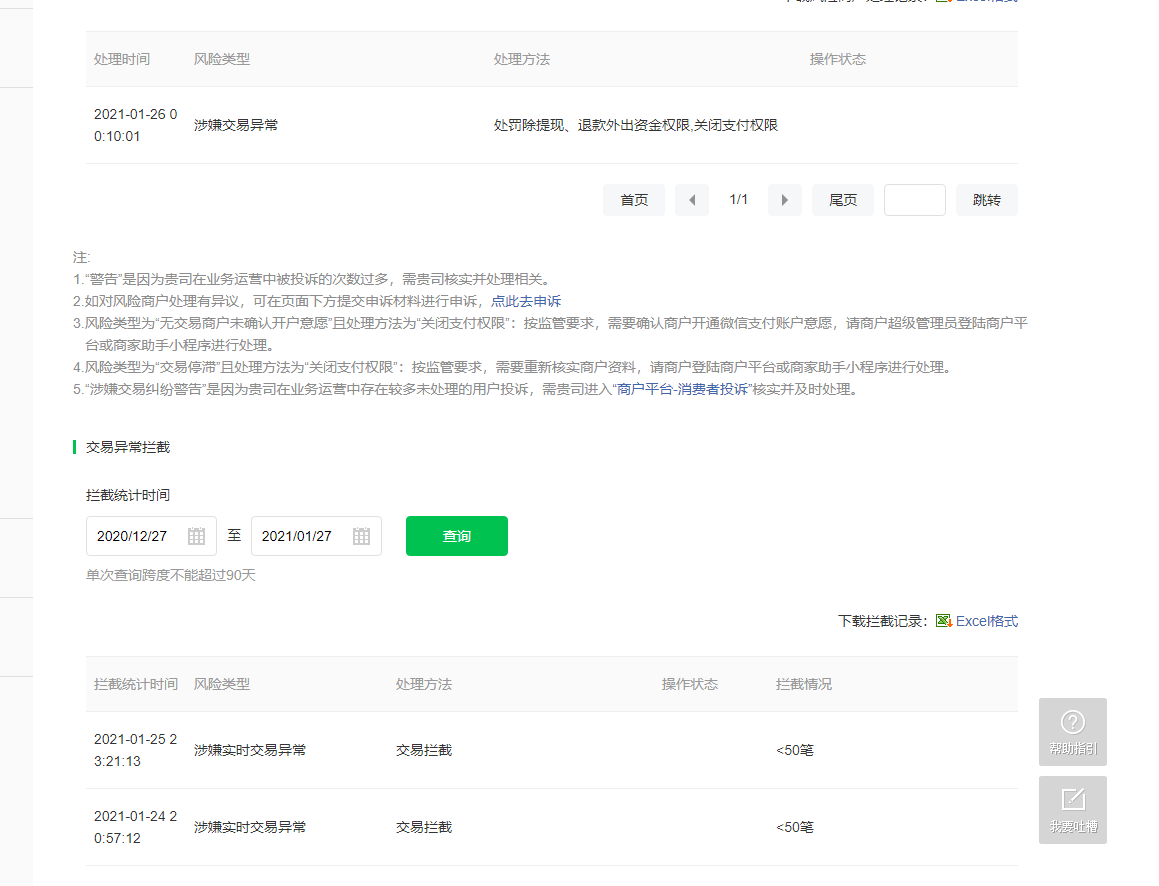Image resolution: width=1159 pixels, height=886 pixels.
Task: Select the 处理方法 header in upper table
Action: coord(522,59)
